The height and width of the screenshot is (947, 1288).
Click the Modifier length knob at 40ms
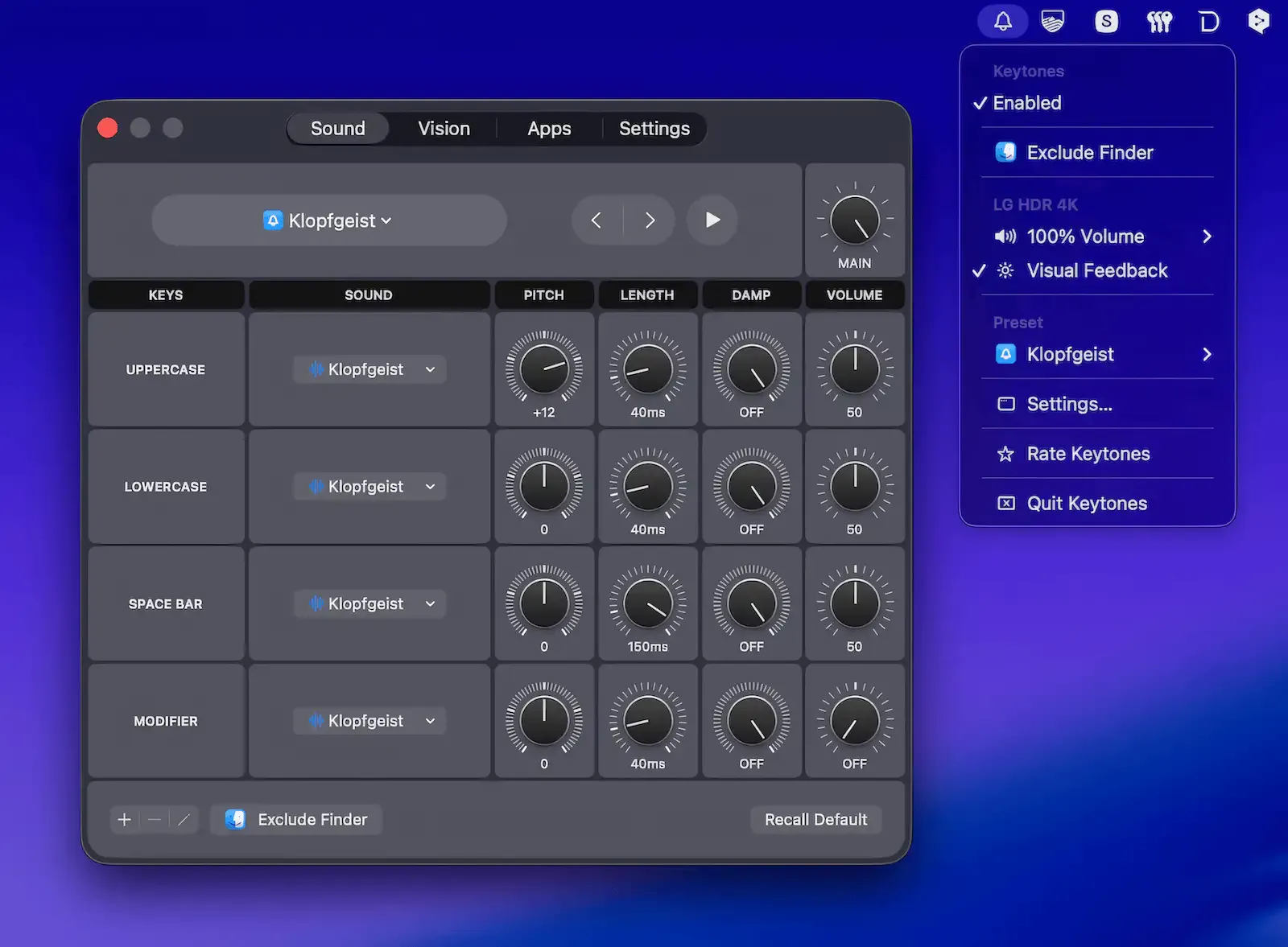point(648,720)
